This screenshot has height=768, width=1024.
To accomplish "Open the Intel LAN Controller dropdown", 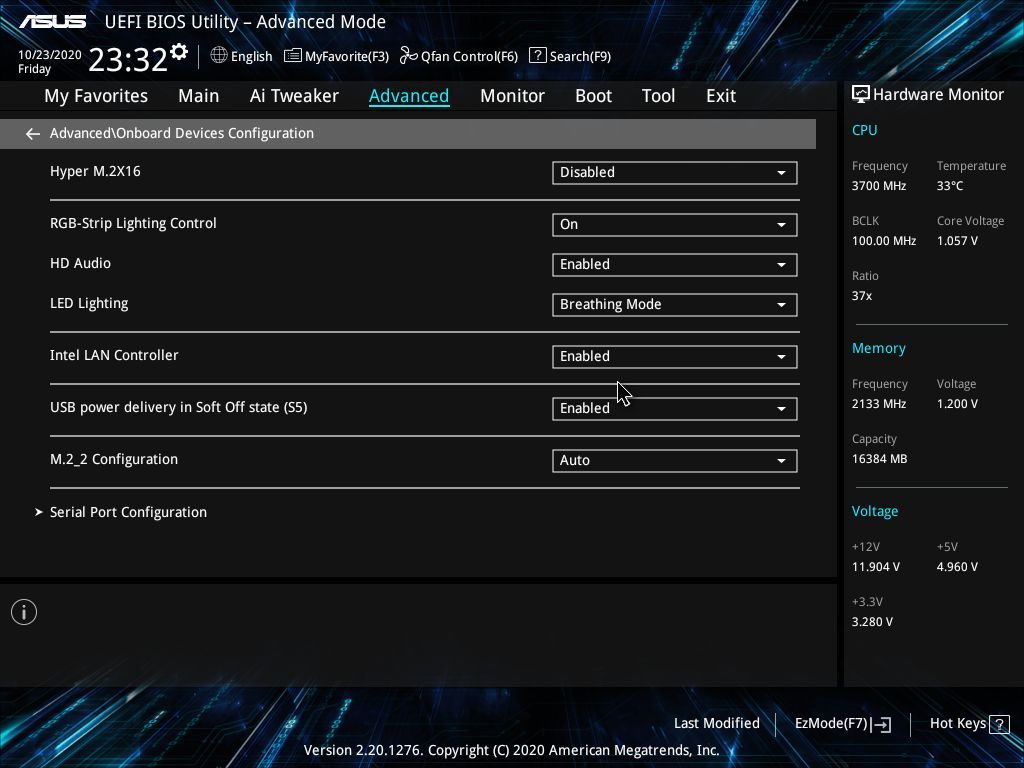I will [675, 357].
